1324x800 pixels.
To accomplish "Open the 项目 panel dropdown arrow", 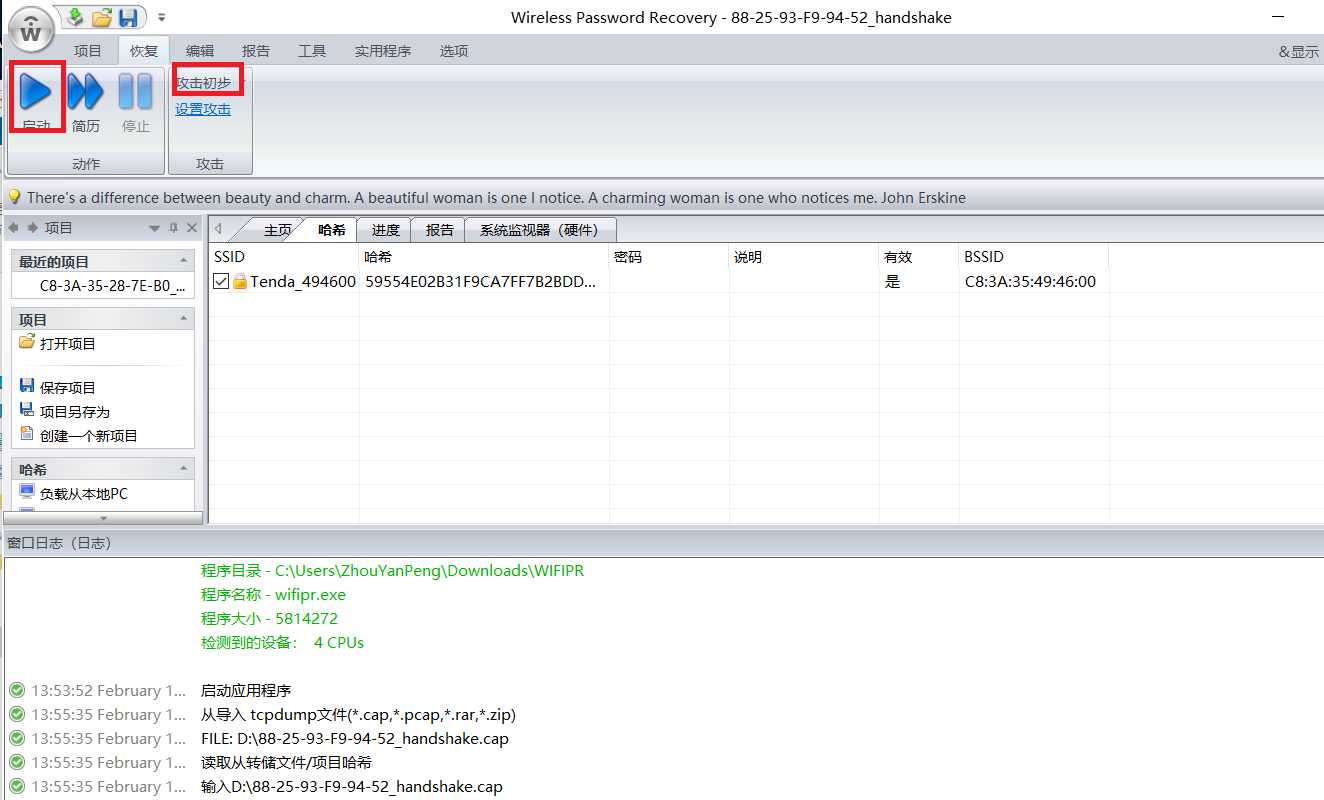I will pyautogui.click(x=154, y=228).
